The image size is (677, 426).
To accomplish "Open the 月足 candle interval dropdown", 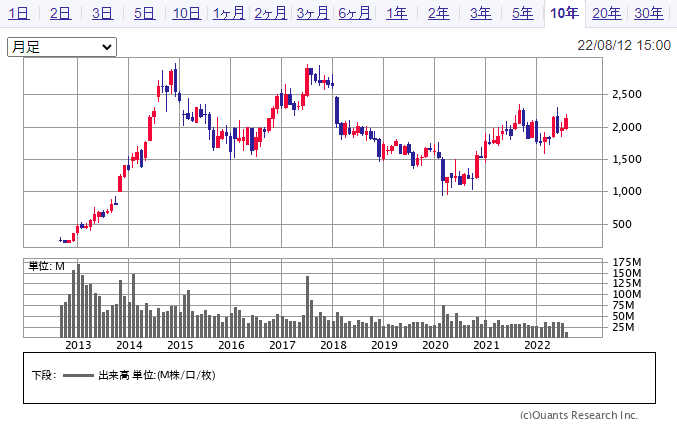I will (62, 47).
